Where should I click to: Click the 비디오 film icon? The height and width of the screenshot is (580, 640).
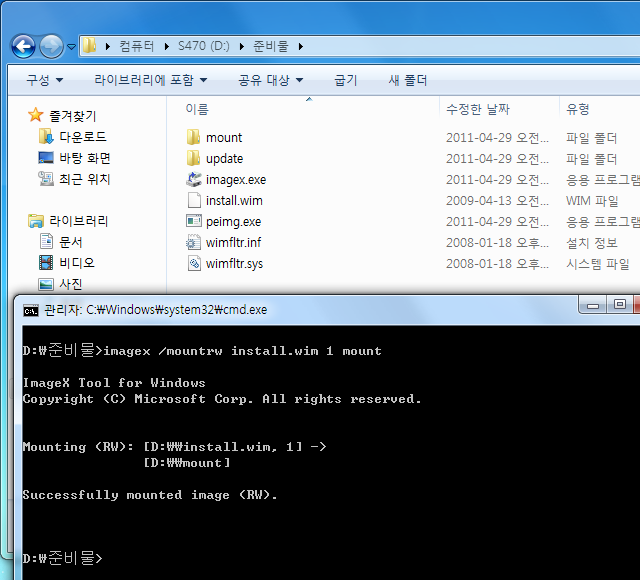(46, 262)
